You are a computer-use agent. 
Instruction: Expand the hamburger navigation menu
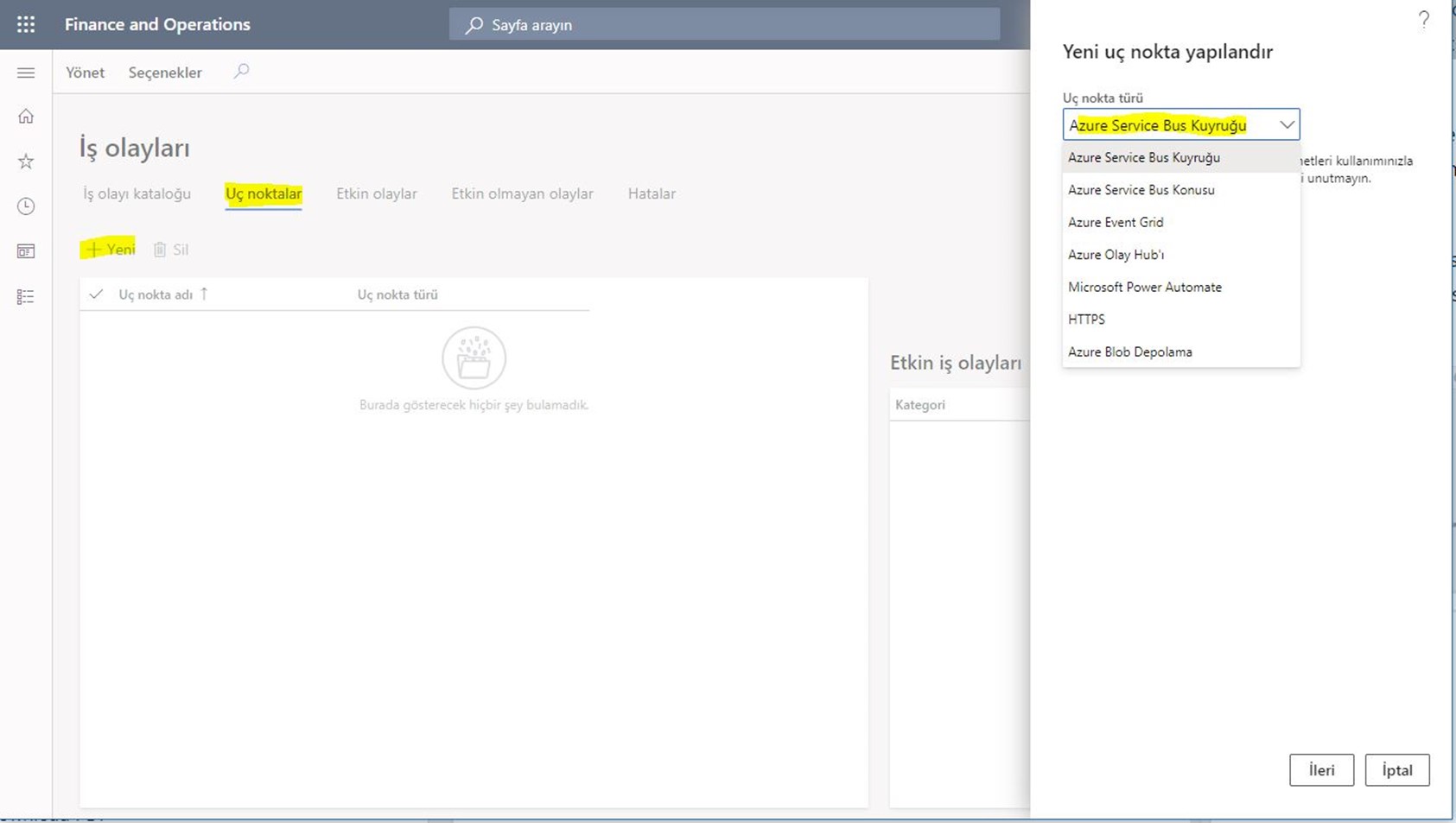[26, 73]
